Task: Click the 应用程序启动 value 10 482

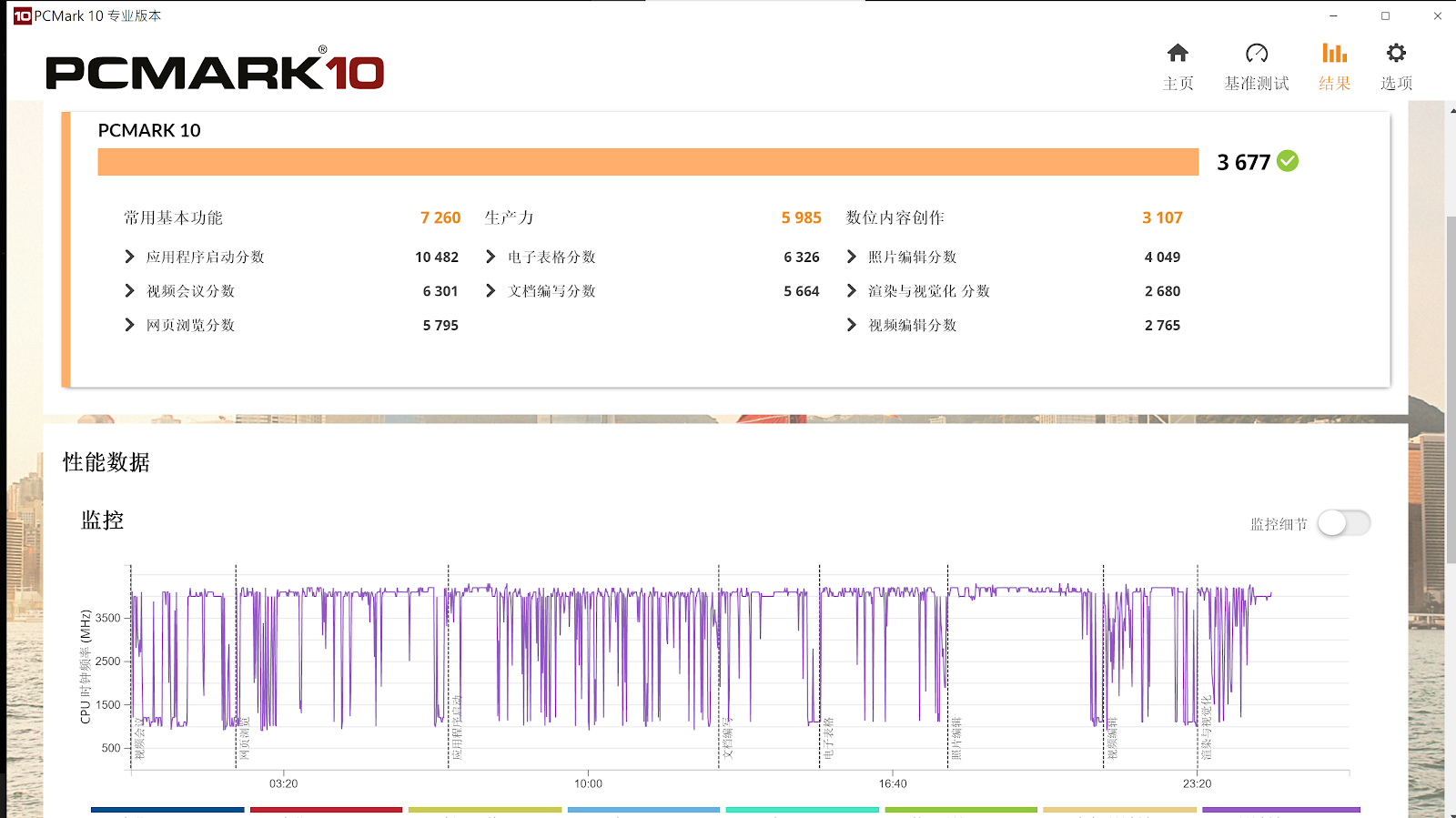Action: 437,258
